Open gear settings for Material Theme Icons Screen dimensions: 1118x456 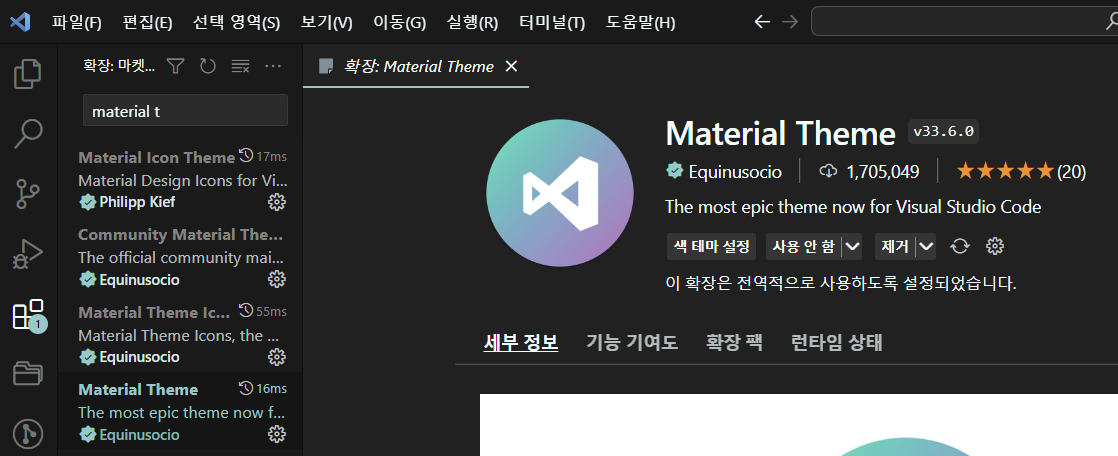coord(276,357)
